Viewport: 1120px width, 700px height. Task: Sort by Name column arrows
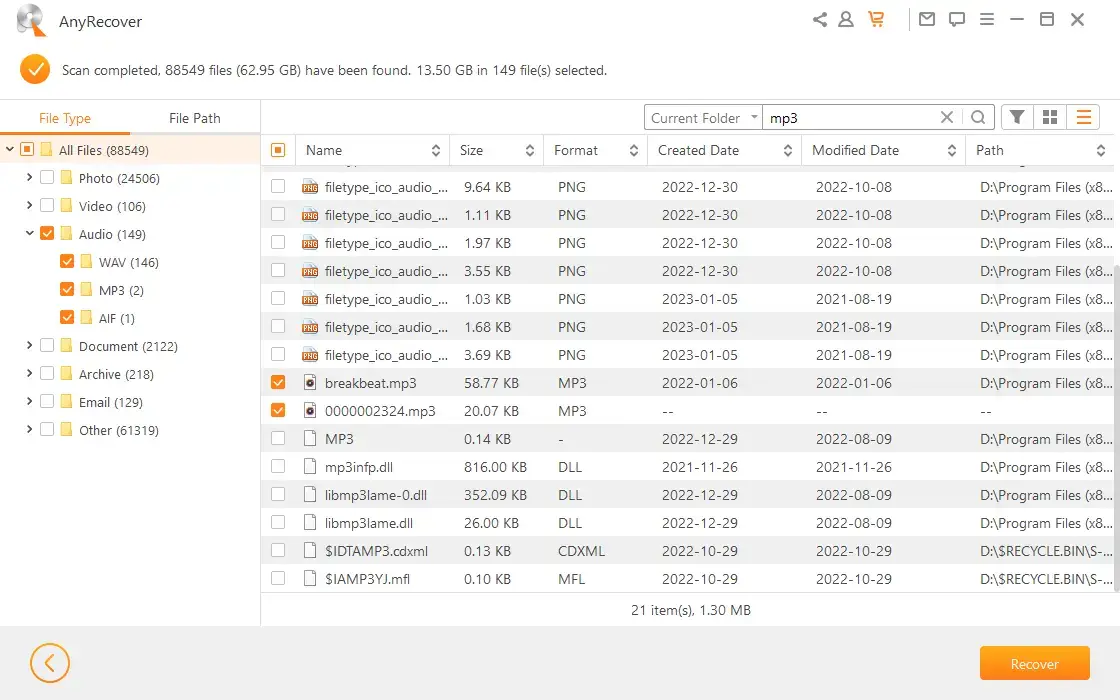point(436,151)
